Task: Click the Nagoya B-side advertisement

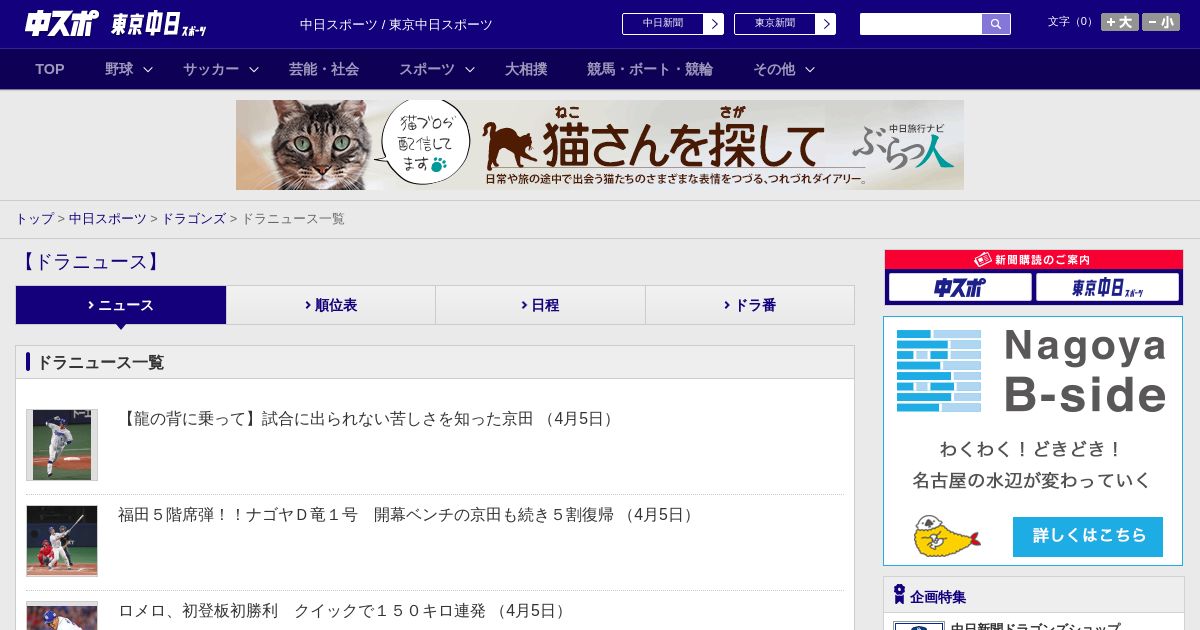Action: coord(1033,441)
